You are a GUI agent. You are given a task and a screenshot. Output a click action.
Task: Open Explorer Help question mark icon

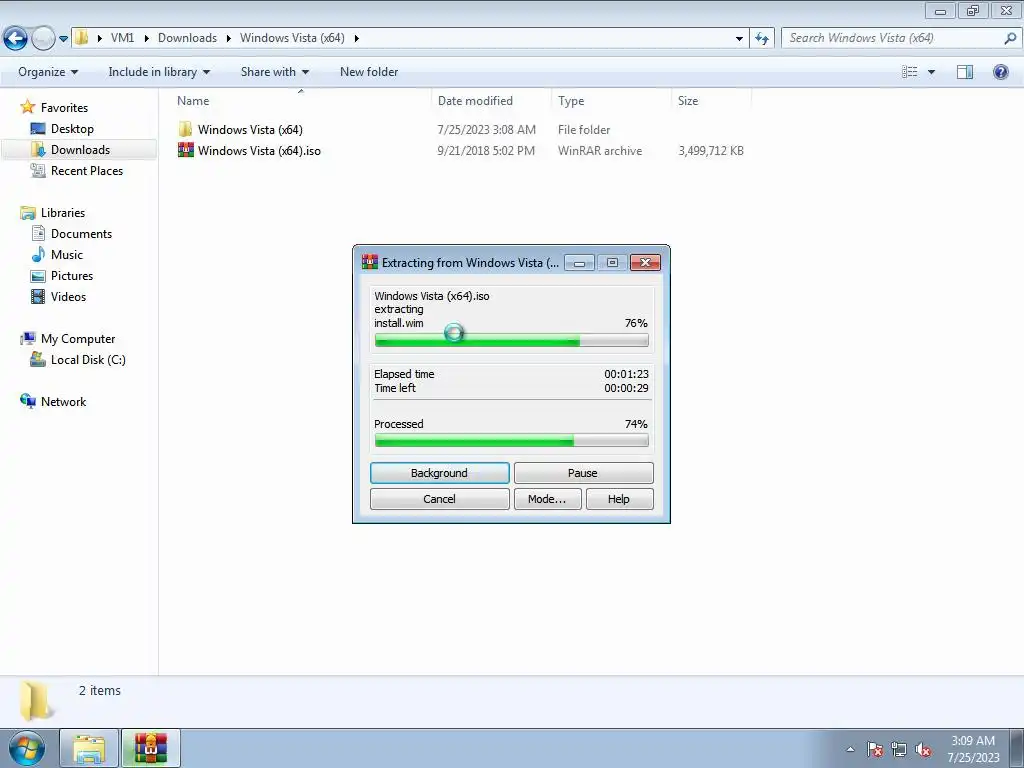1000,72
